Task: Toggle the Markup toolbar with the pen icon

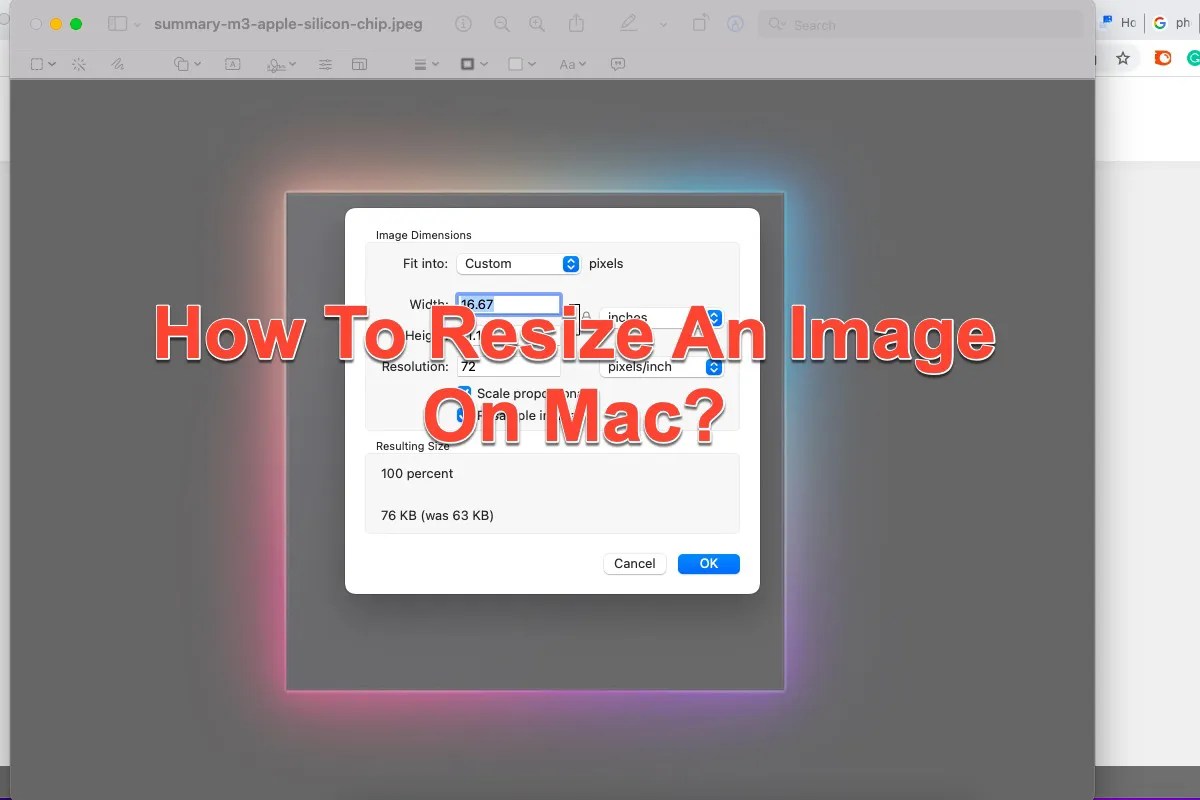Action: pyautogui.click(x=629, y=23)
